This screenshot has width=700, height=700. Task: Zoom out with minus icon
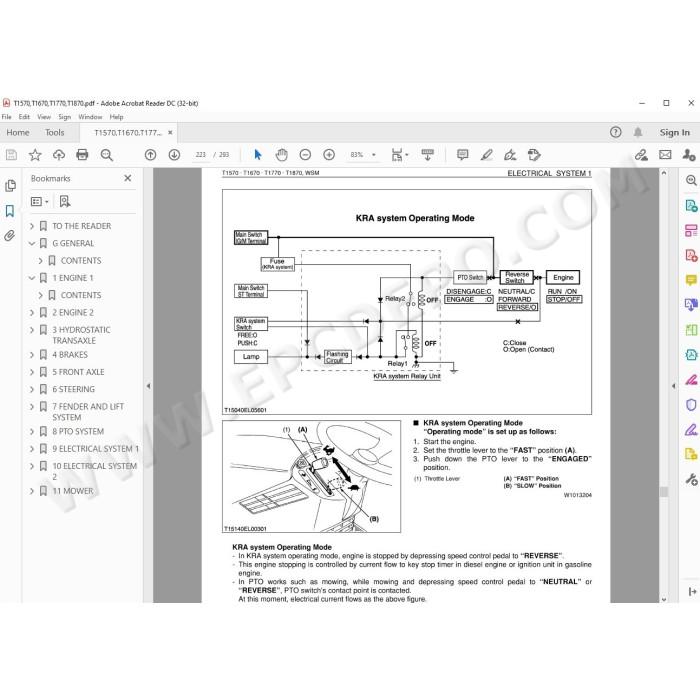coord(305,155)
